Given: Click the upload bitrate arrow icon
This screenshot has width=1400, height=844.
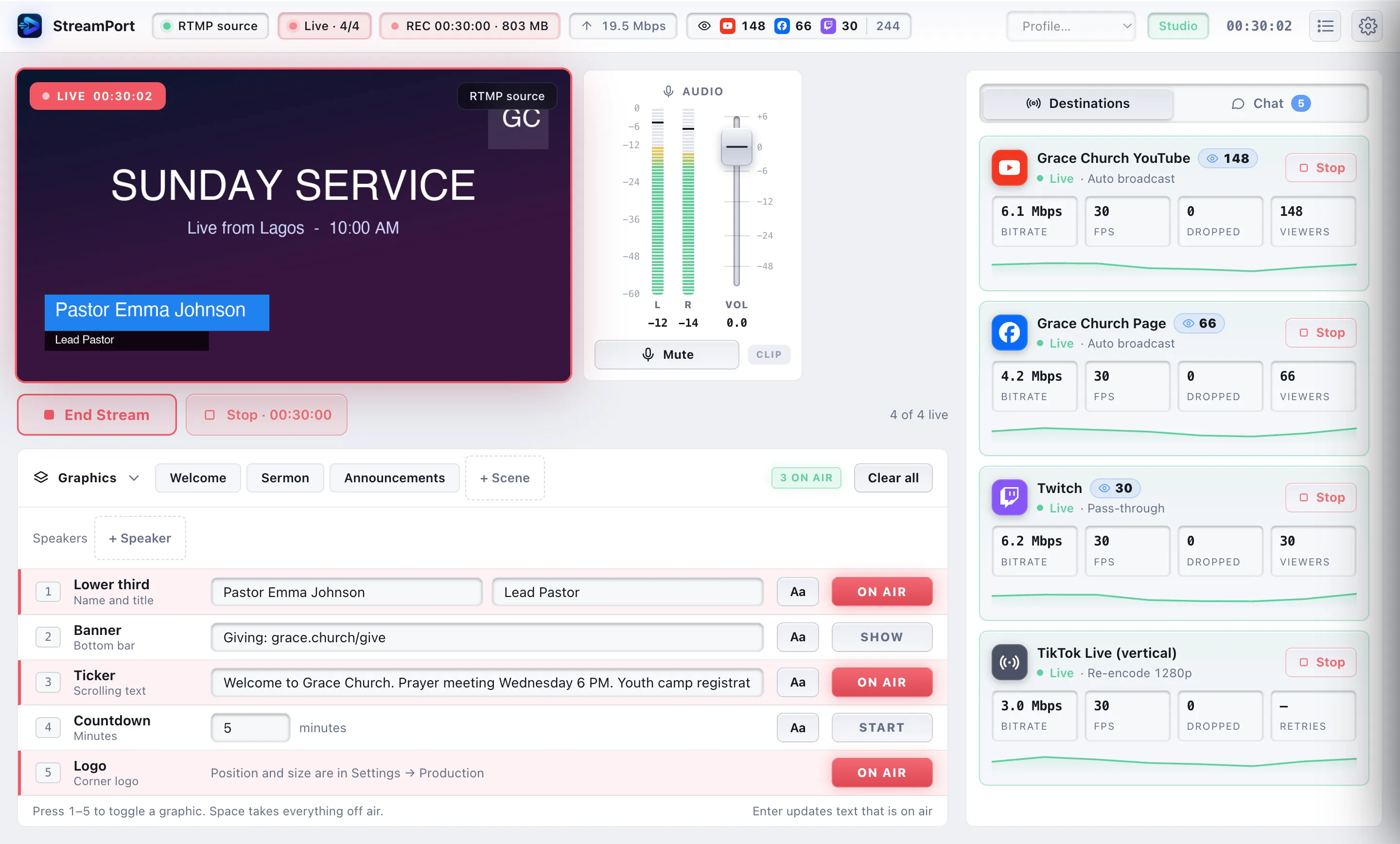Looking at the screenshot, I should (587, 26).
